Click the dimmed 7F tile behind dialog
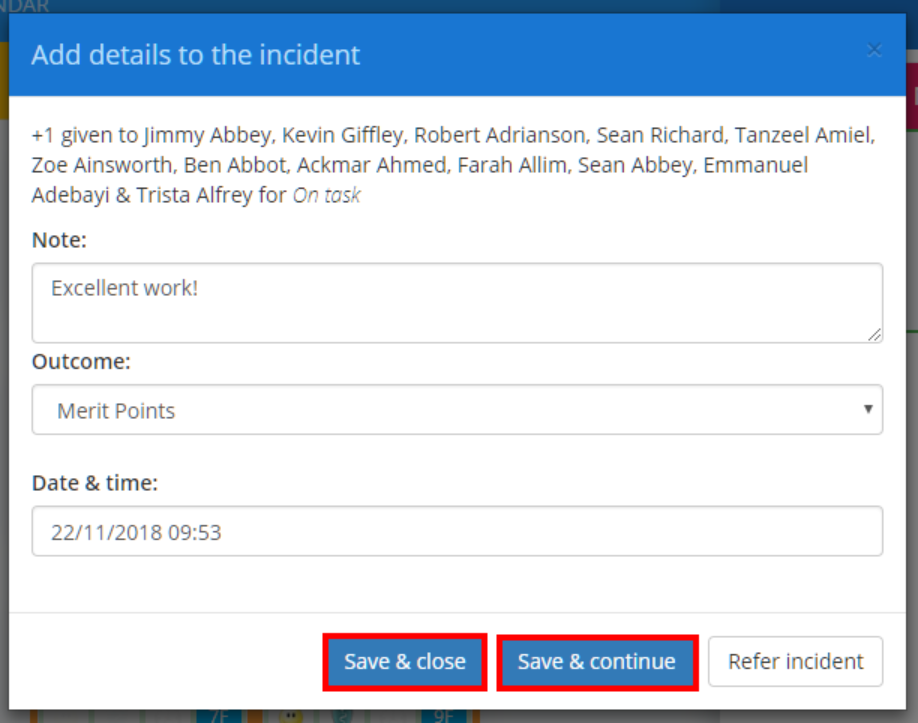This screenshot has height=723, width=918. (x=219, y=716)
